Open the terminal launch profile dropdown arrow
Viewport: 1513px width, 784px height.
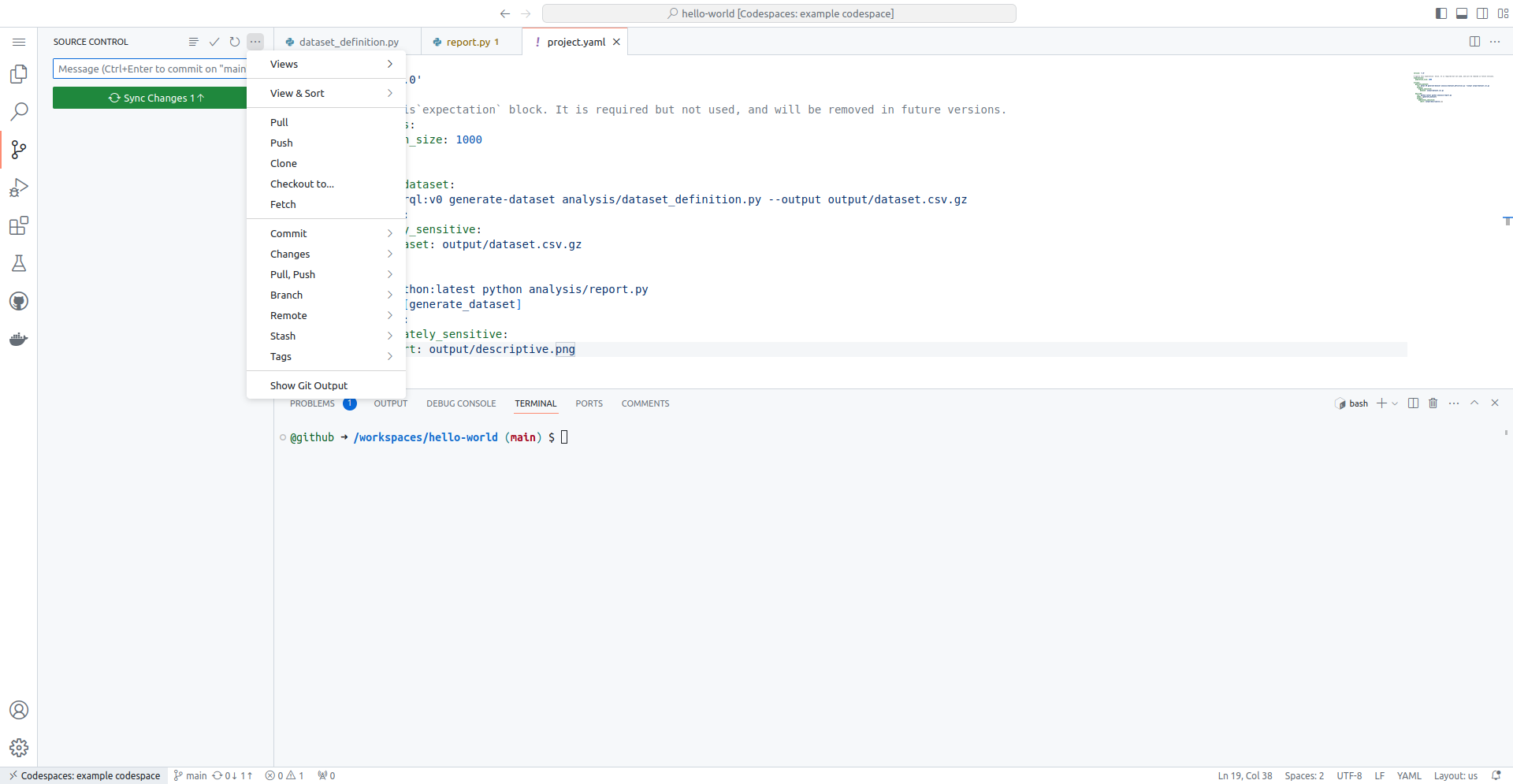1395,403
